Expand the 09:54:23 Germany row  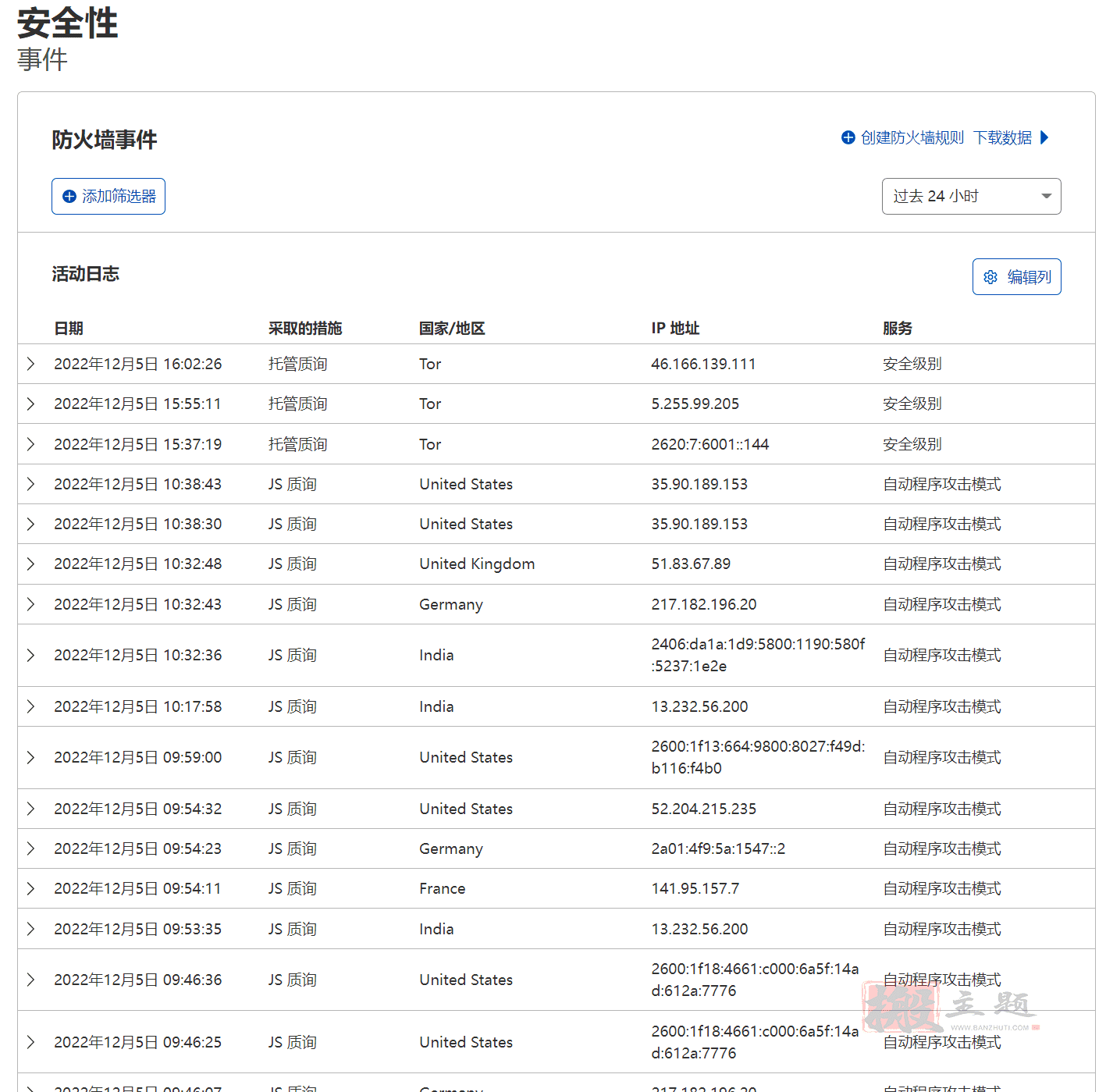click(x=30, y=848)
